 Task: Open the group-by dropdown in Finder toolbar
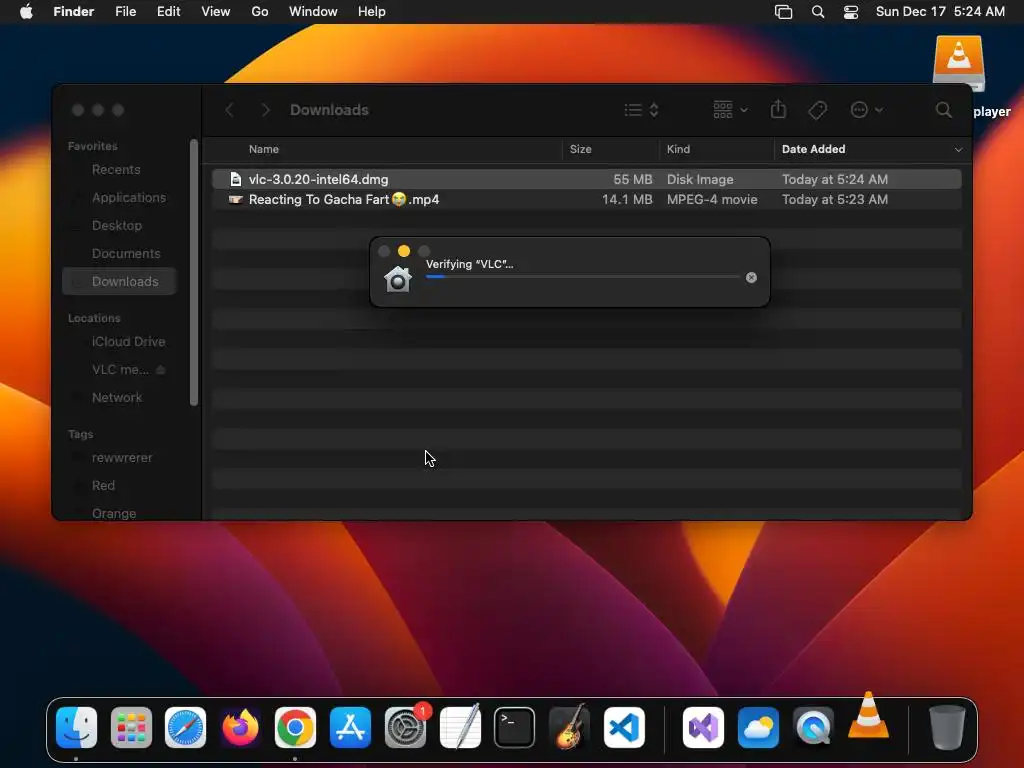pyautogui.click(x=730, y=110)
